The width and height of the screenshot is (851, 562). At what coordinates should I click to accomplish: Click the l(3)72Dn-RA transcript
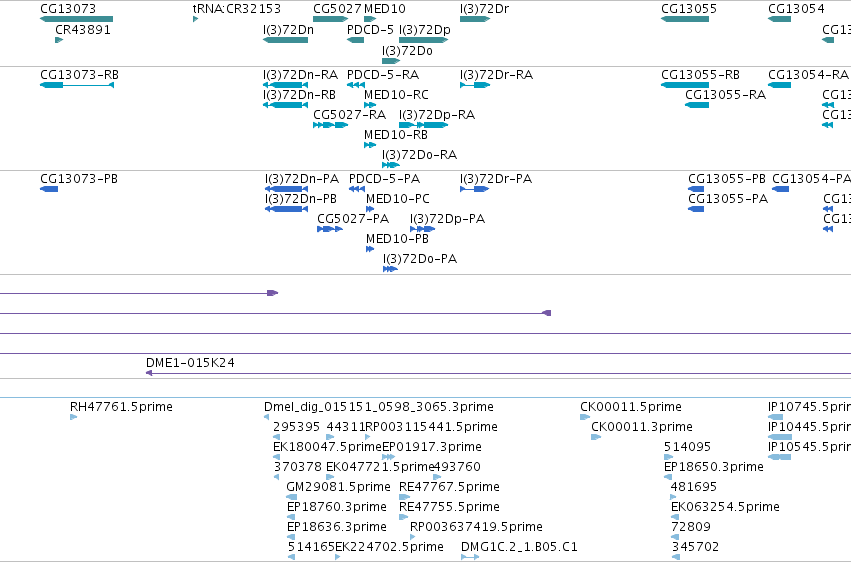tap(285, 85)
